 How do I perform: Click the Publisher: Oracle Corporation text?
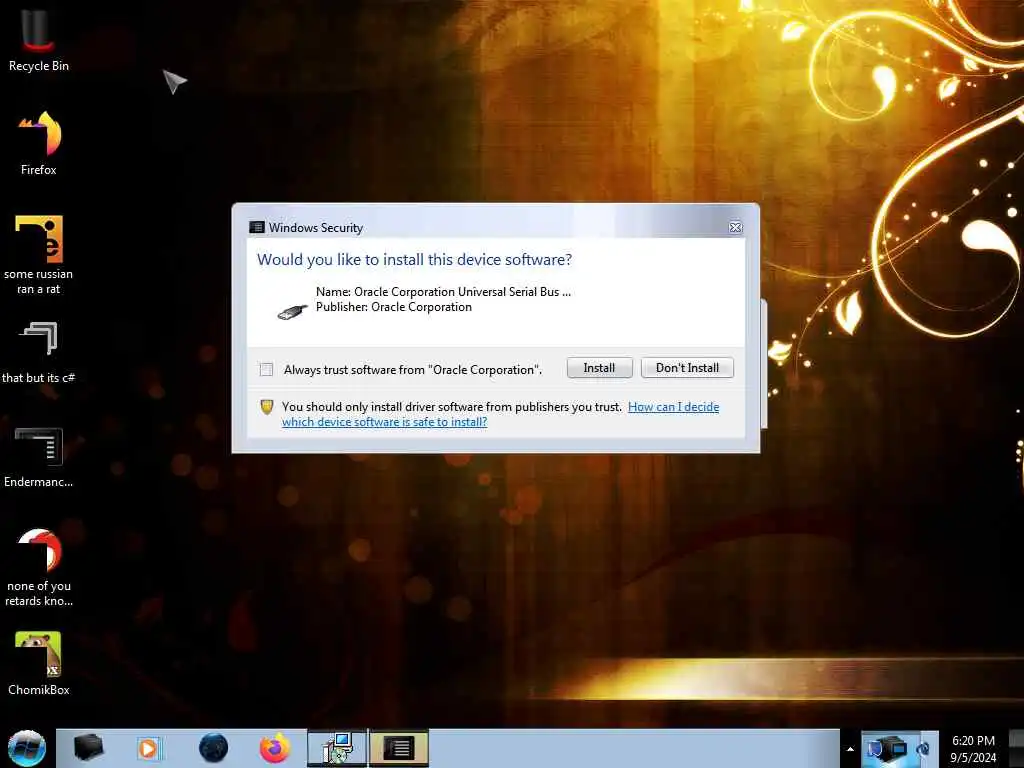tap(394, 307)
